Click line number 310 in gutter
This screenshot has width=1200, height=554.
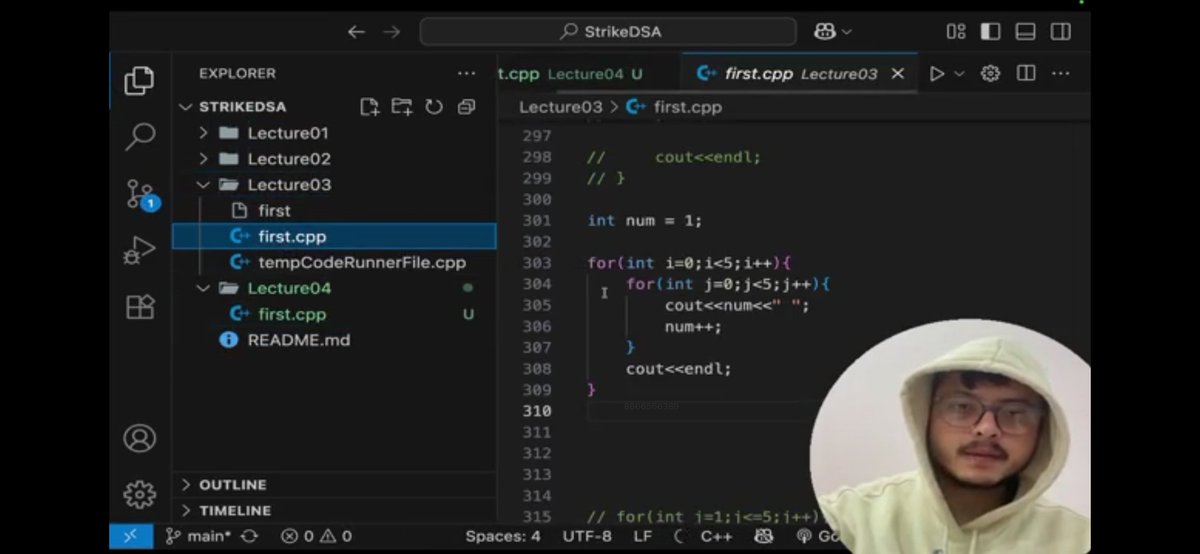537,411
